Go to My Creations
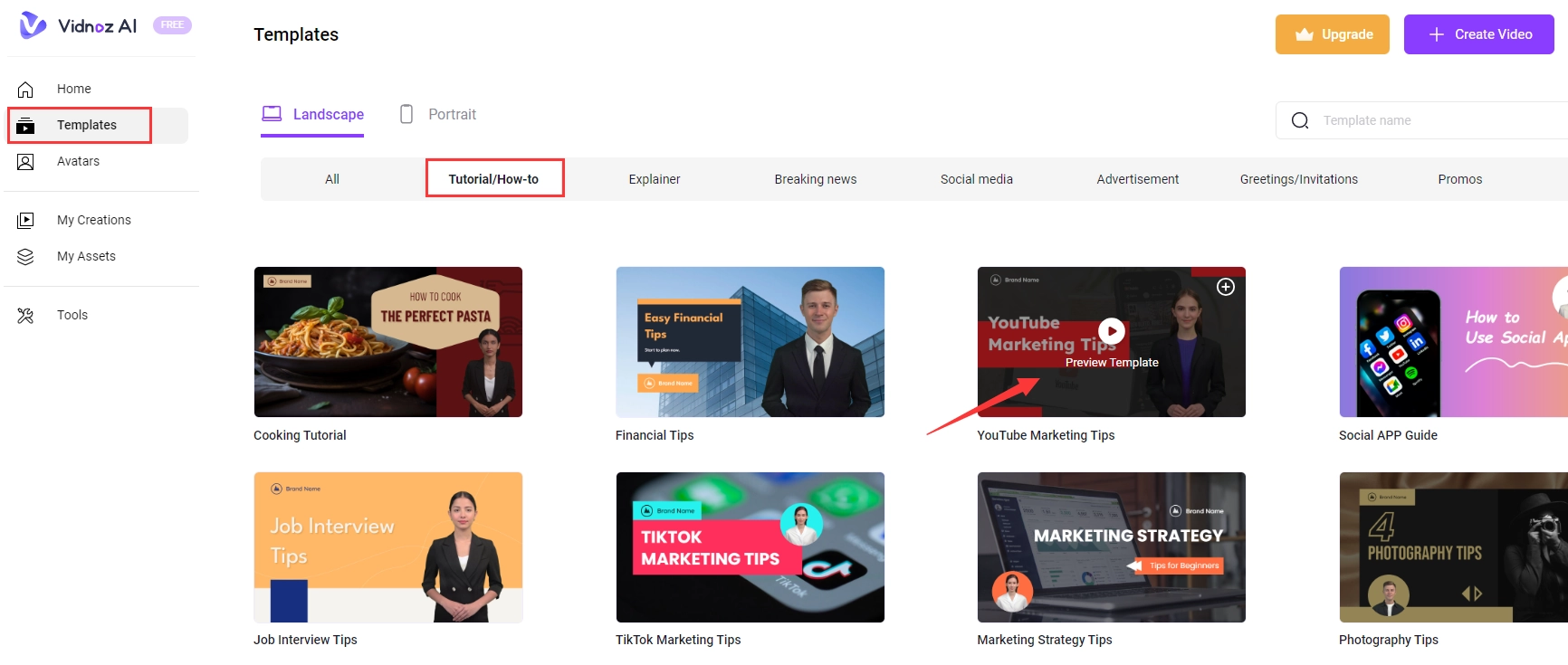This screenshot has width=1568, height=665. click(93, 220)
